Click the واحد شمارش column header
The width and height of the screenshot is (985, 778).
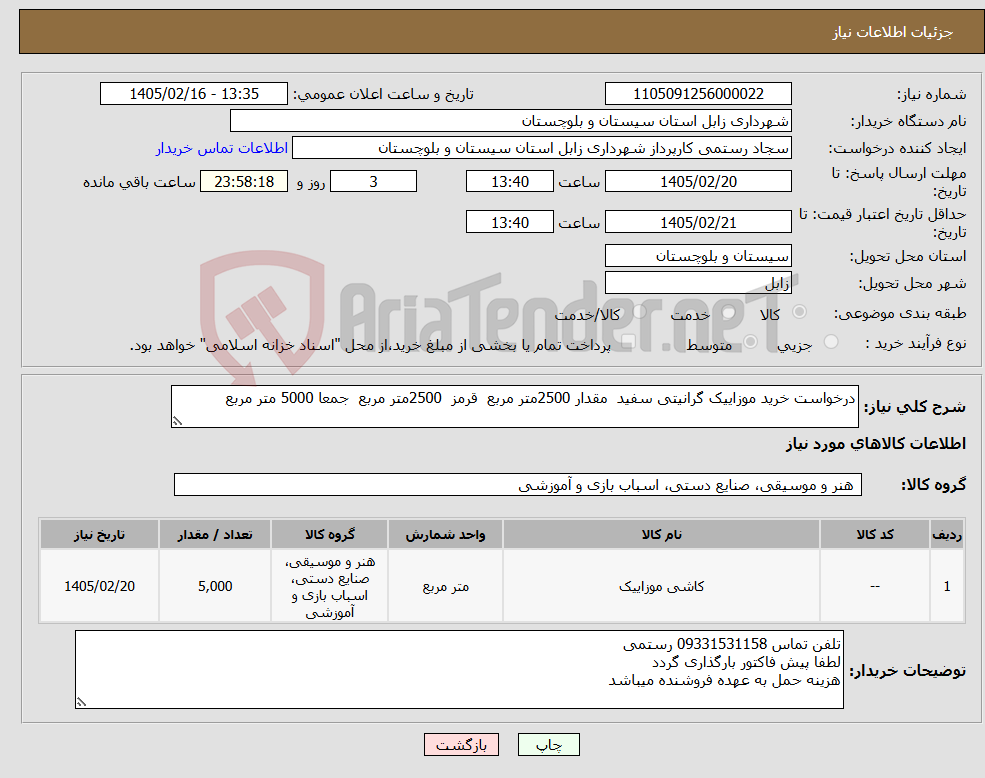point(445,534)
